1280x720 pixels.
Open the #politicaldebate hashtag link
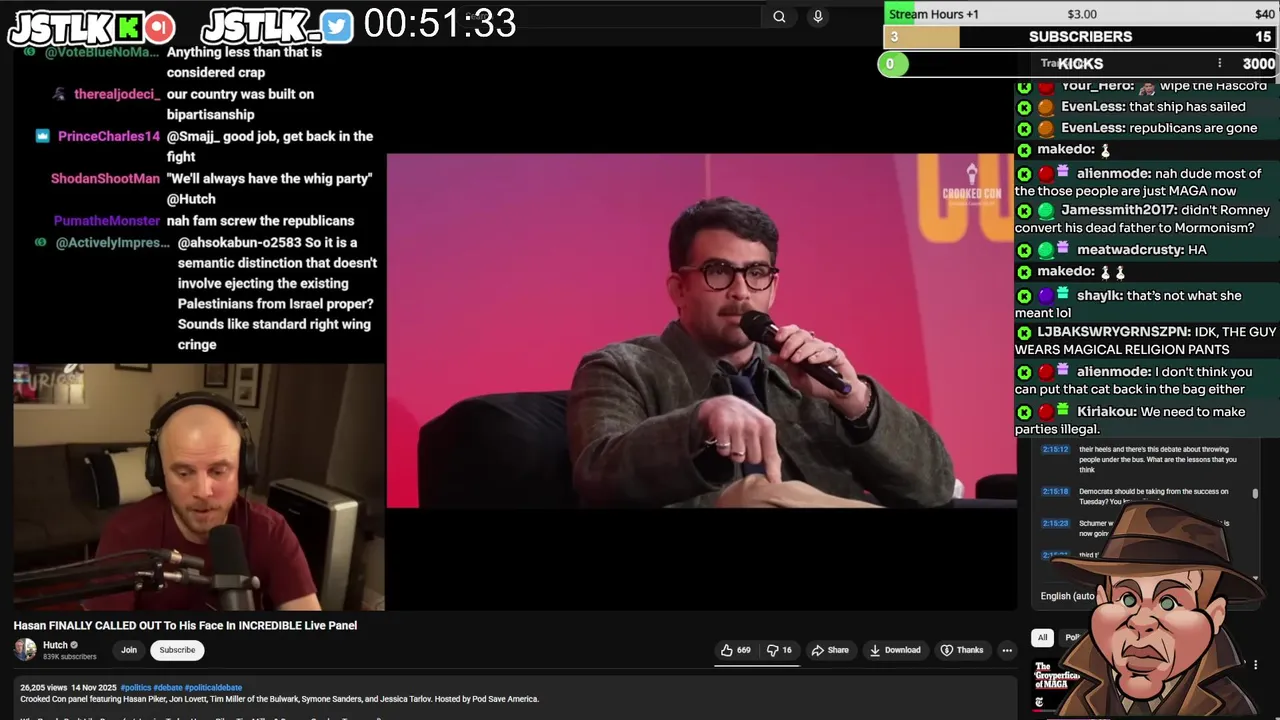click(213, 687)
